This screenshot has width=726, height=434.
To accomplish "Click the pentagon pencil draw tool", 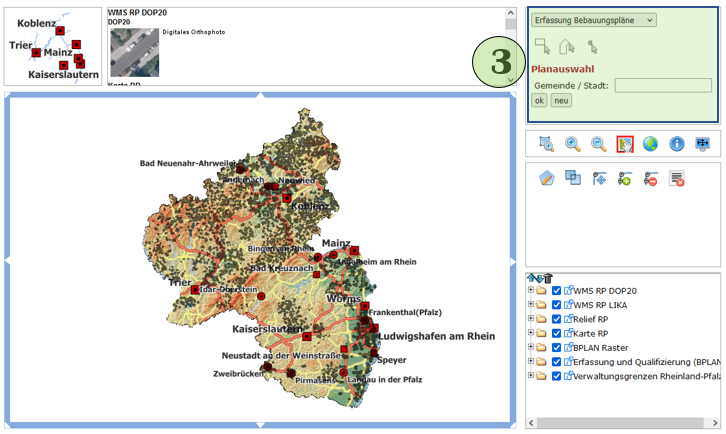I will pyautogui.click(x=547, y=178).
